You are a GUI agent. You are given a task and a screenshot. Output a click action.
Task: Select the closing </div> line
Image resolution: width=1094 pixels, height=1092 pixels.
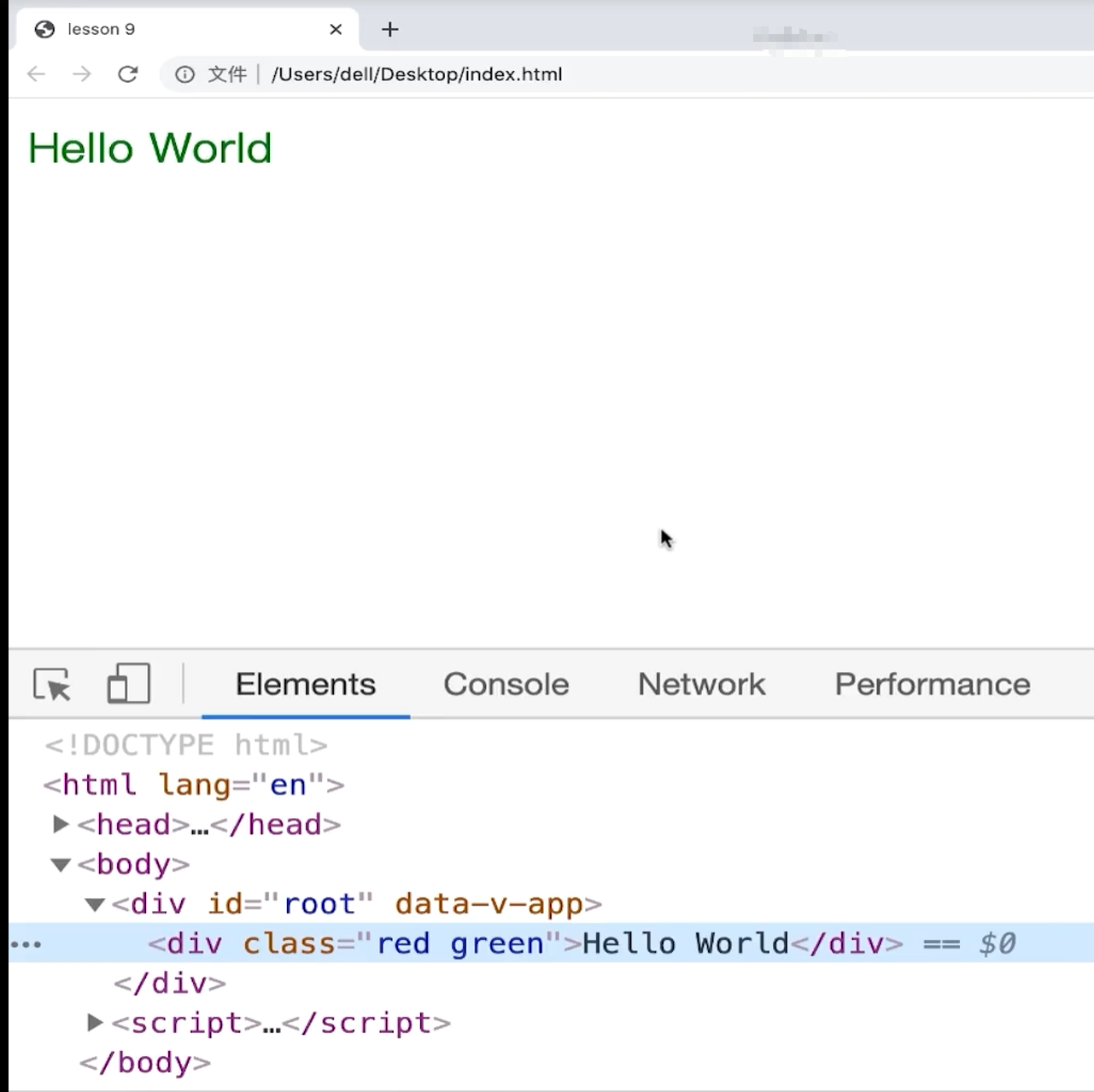(x=170, y=984)
